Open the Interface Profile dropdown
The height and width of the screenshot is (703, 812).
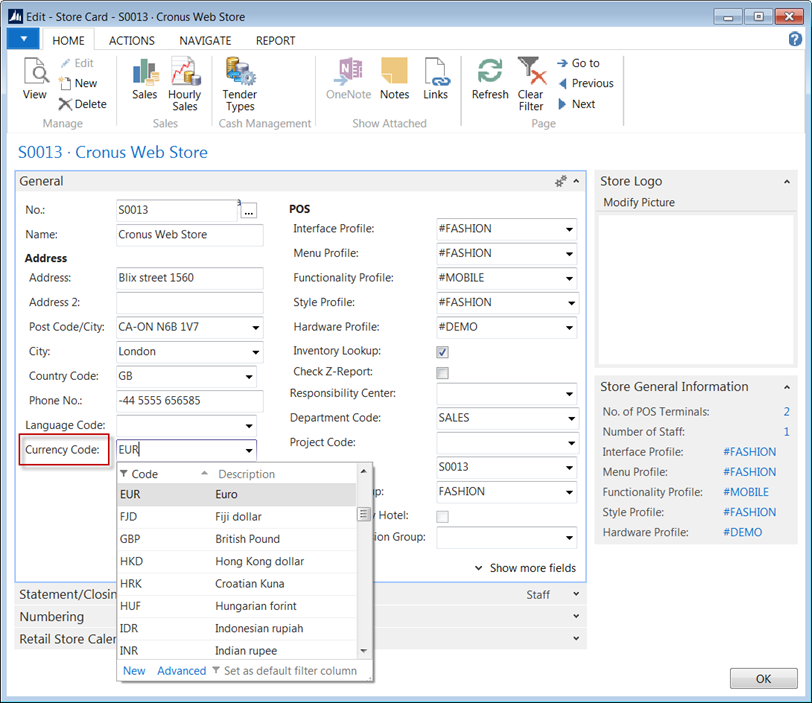[x=569, y=229]
